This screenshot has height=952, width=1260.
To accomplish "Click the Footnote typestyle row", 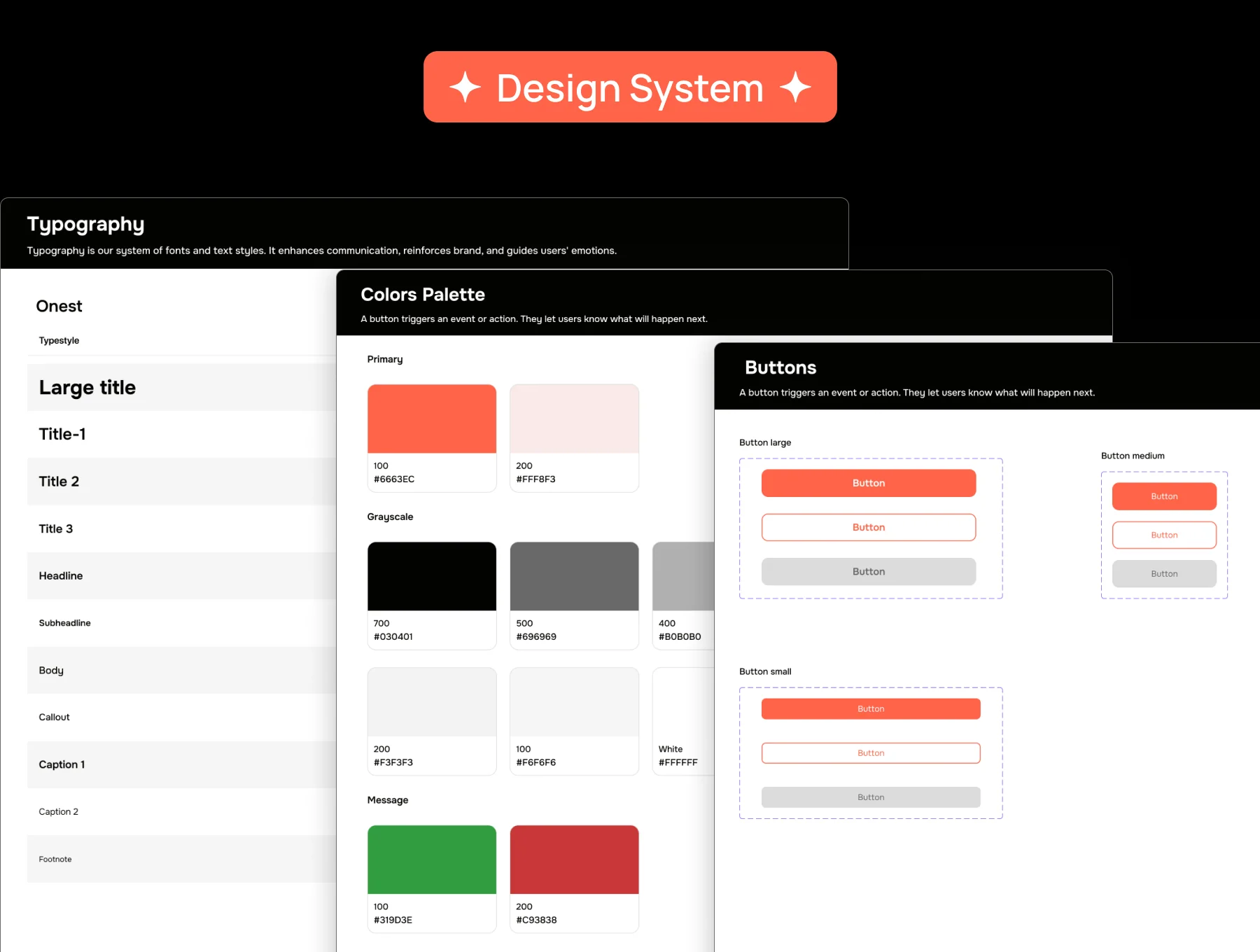I will tap(182, 859).
